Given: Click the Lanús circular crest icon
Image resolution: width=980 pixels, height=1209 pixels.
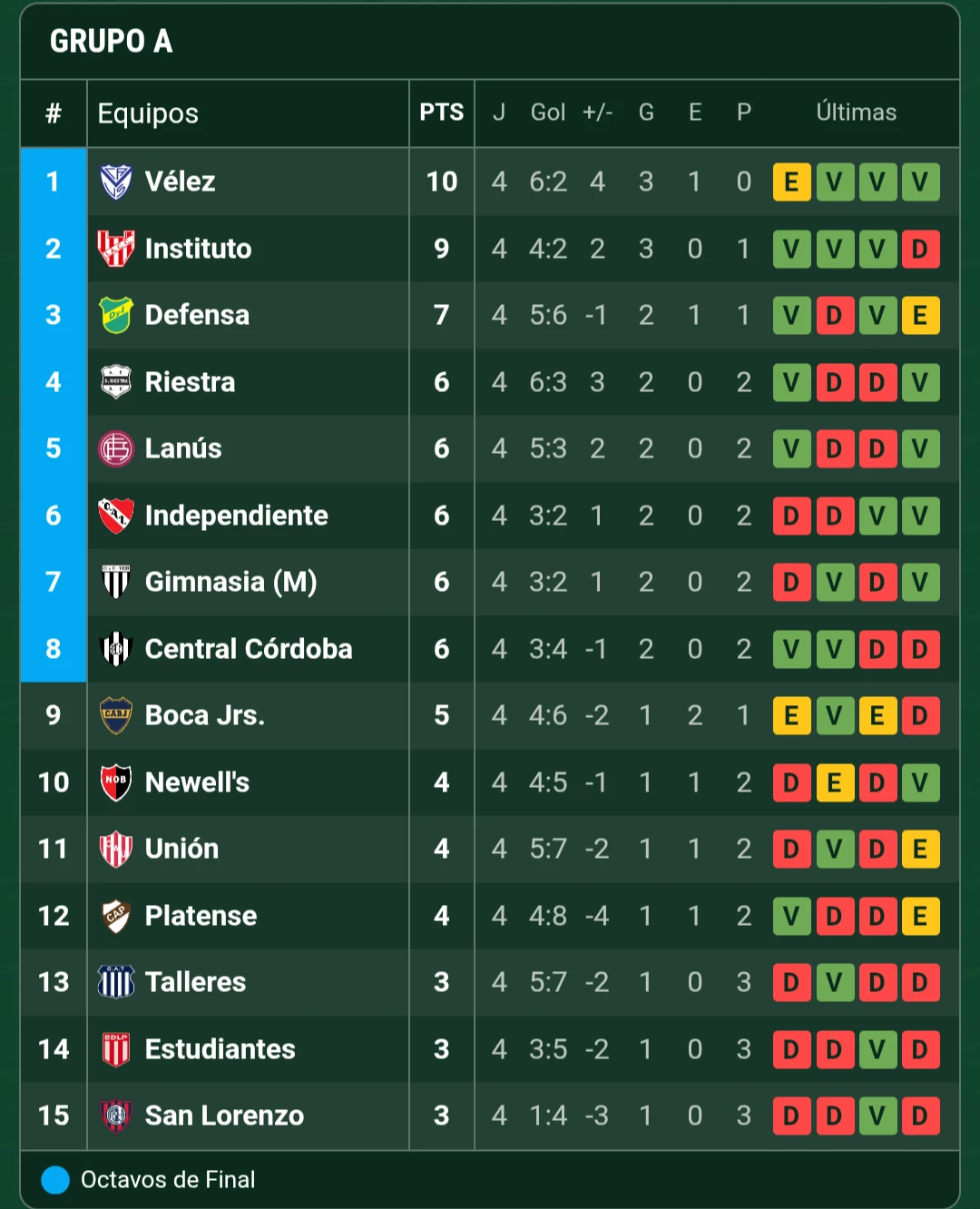Looking at the screenshot, I should point(116,448).
